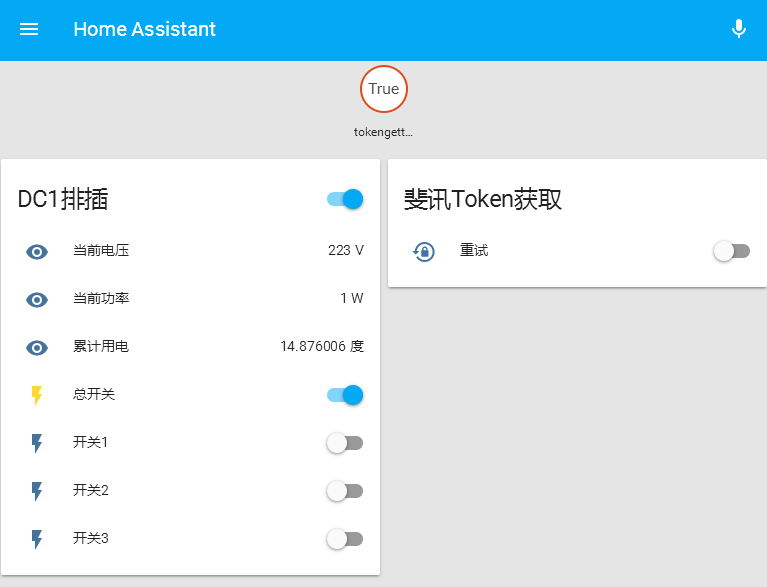Start voice command with microphone icon
This screenshot has width=767, height=587.
pos(739,29)
